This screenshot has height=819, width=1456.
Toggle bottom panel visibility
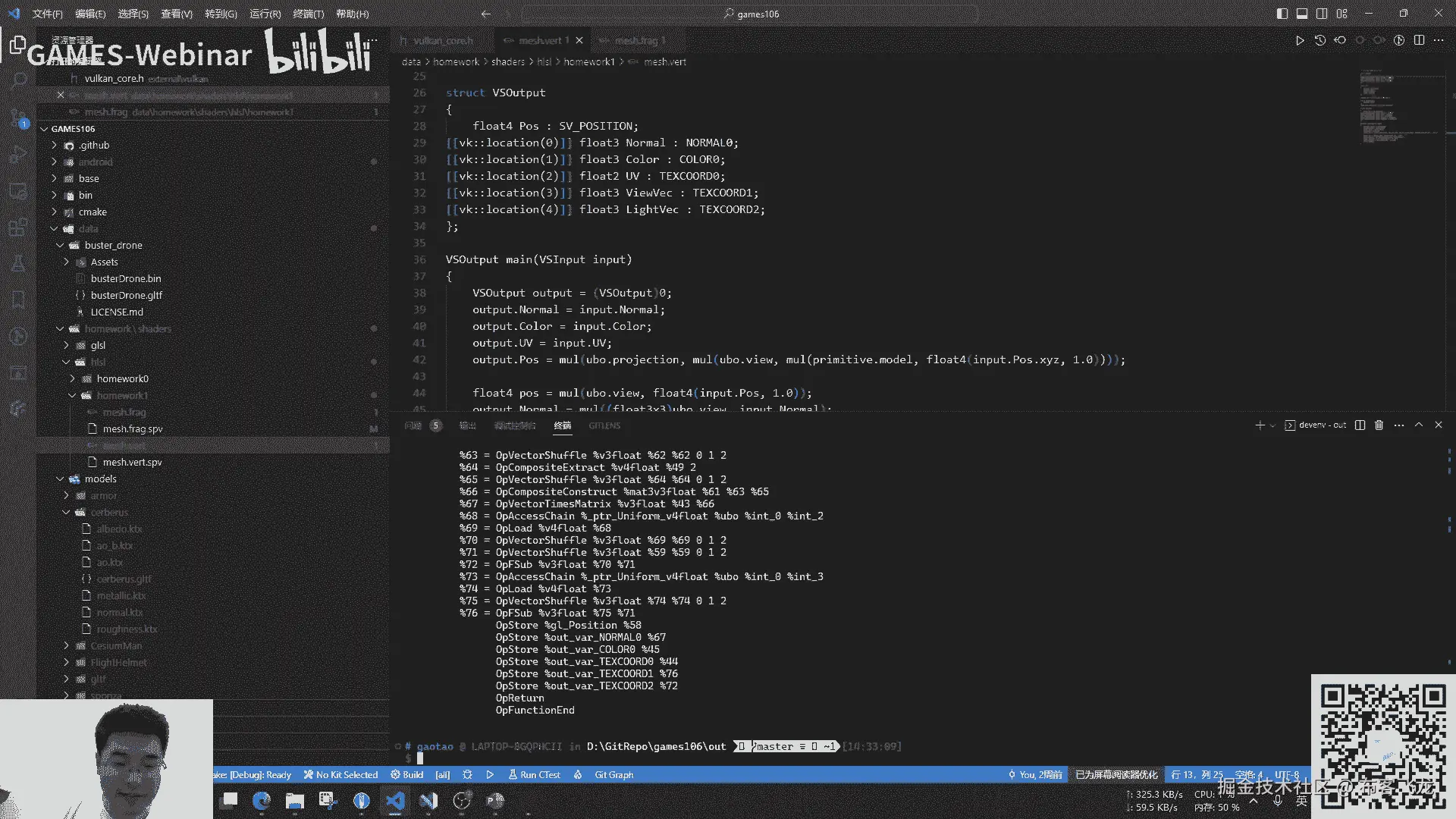pos(1302,14)
